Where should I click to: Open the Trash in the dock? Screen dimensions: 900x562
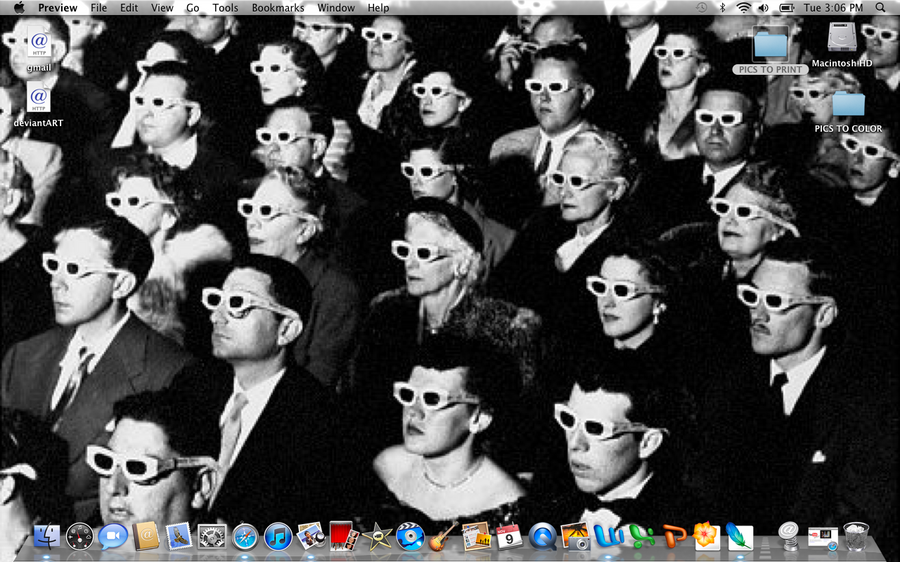pyautogui.click(x=855, y=536)
